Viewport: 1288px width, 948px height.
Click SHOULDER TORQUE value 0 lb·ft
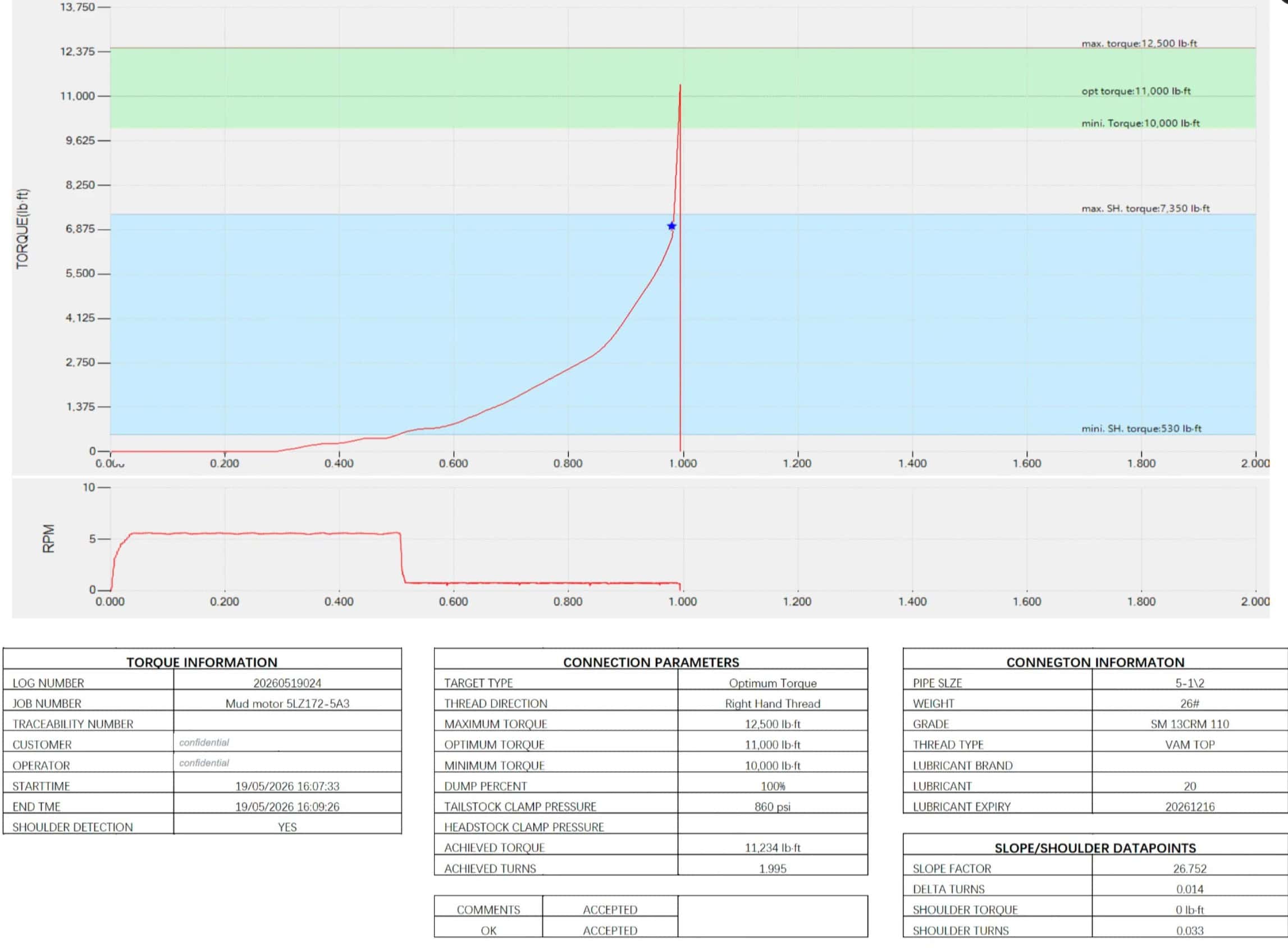coord(1190,910)
